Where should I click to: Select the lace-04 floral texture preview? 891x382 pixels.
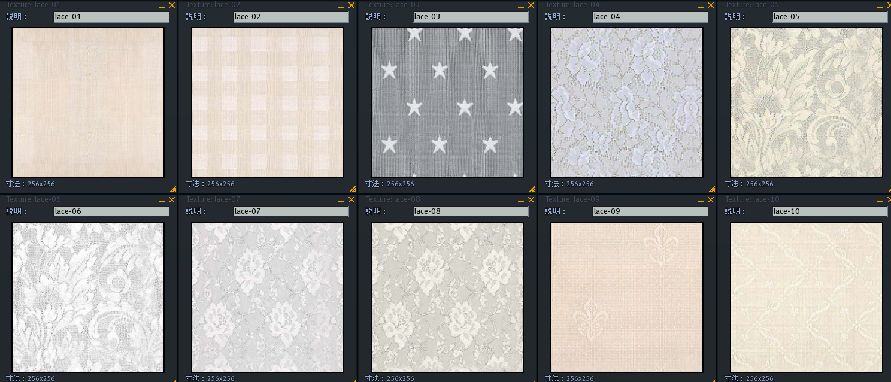tap(627, 102)
